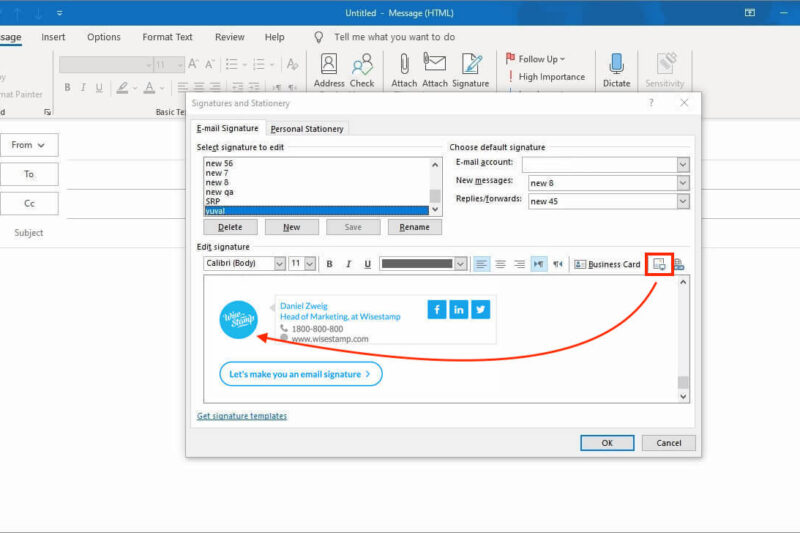Select 'new qa' in the signature list
The width and height of the screenshot is (800, 533).
click(220, 192)
